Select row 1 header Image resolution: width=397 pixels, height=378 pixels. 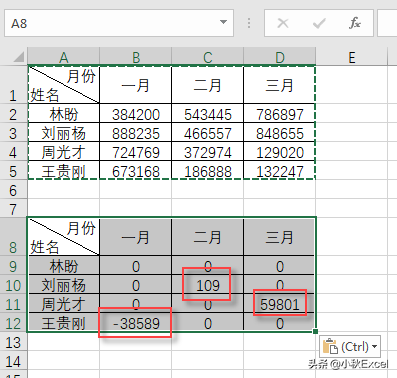click(13, 85)
